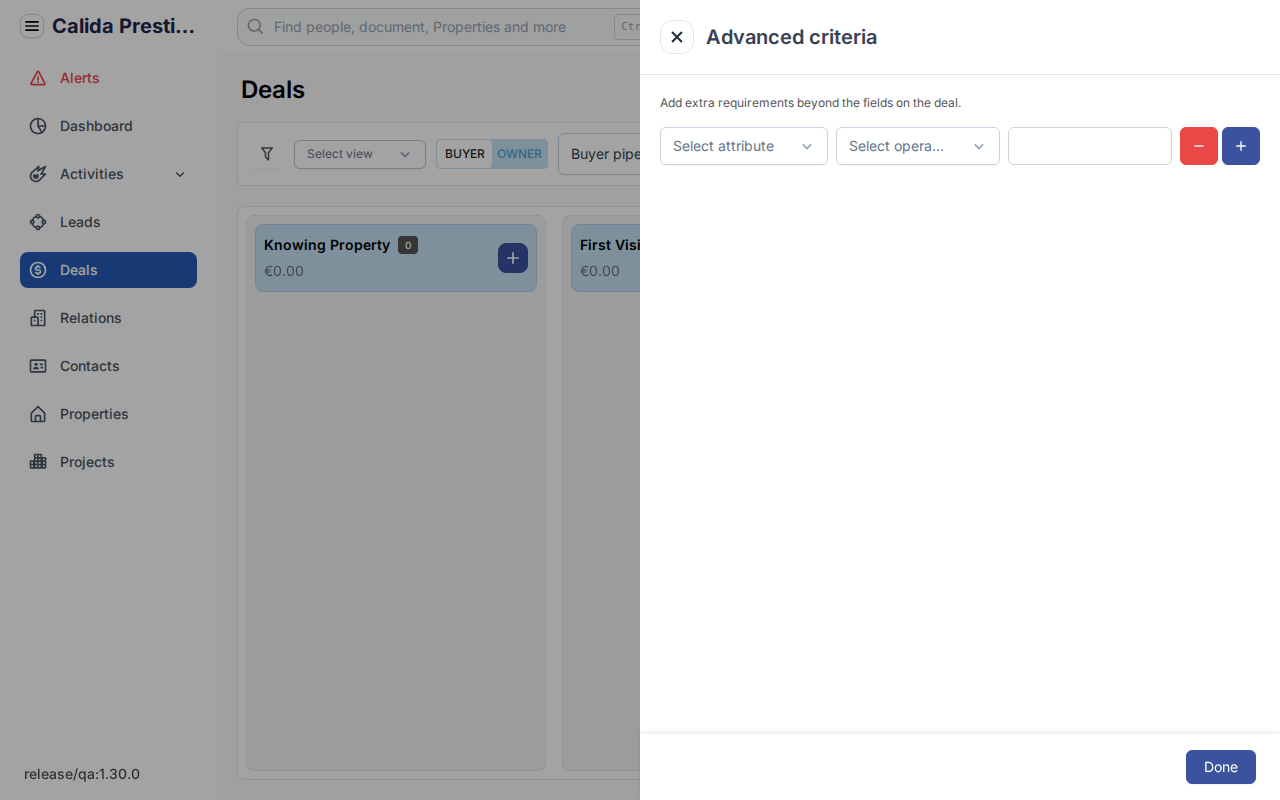
Task: Open Relations in the sidebar
Action: pos(108,318)
